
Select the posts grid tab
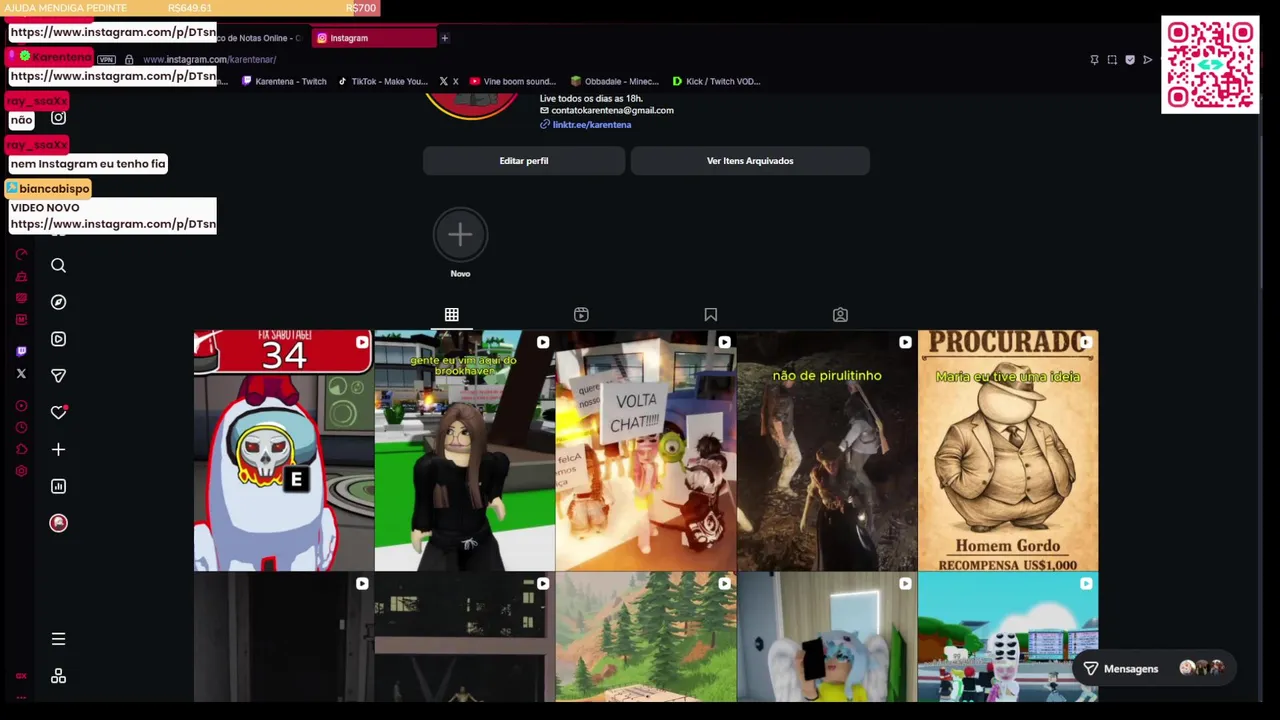(x=452, y=315)
